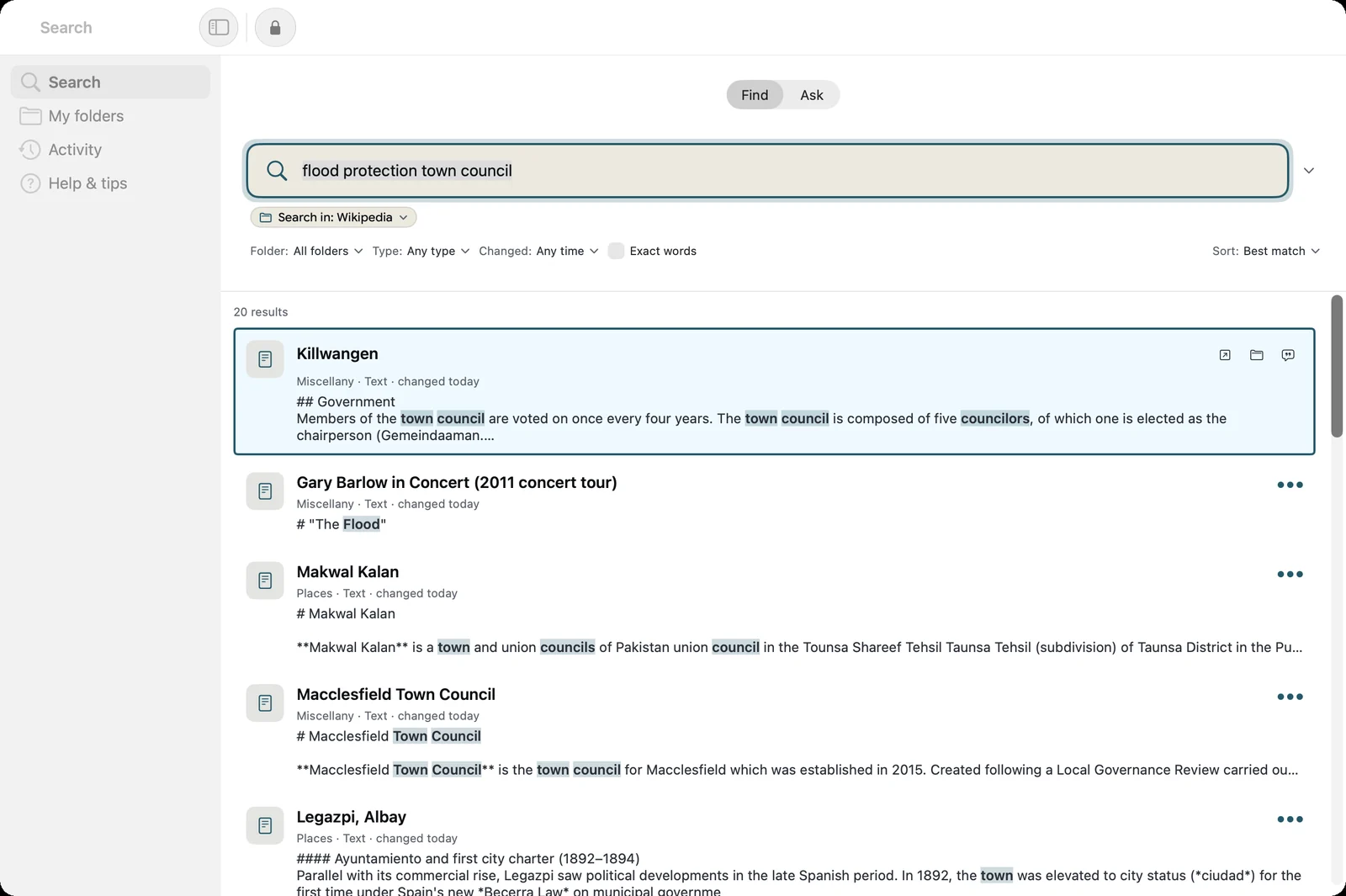Open My folders in sidebar
The height and width of the screenshot is (896, 1346).
[x=110, y=116]
